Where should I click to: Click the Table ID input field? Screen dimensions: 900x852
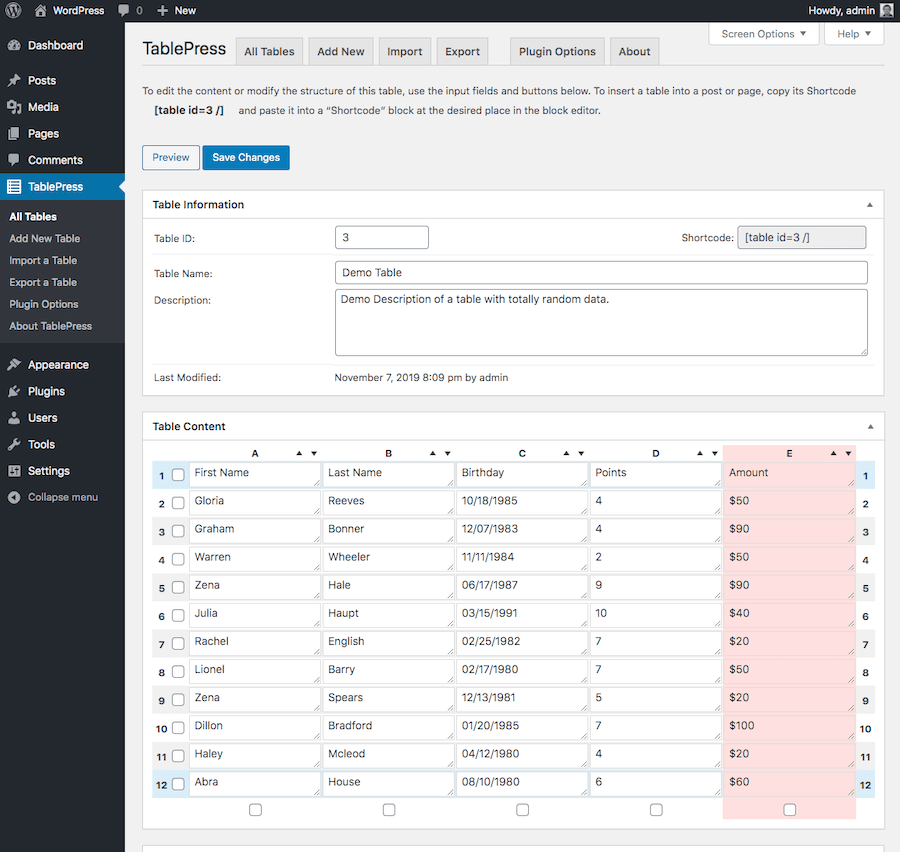point(382,237)
